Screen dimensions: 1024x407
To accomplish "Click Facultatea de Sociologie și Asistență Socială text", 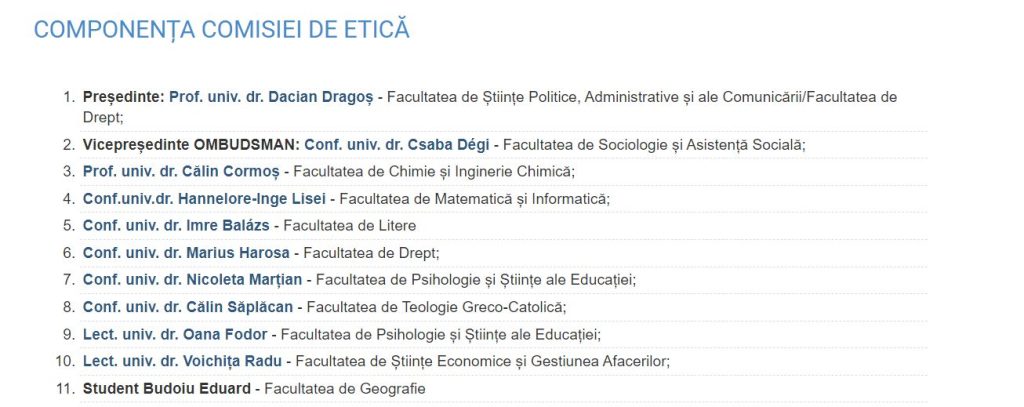I will [654, 145].
